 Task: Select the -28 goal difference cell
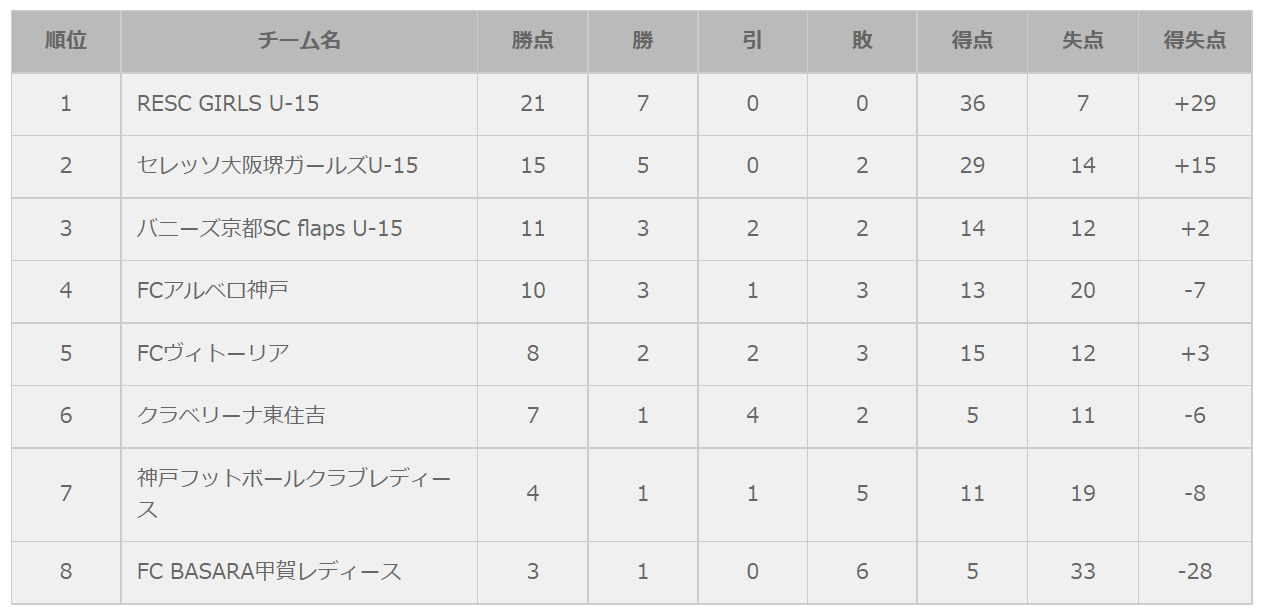(1195, 571)
